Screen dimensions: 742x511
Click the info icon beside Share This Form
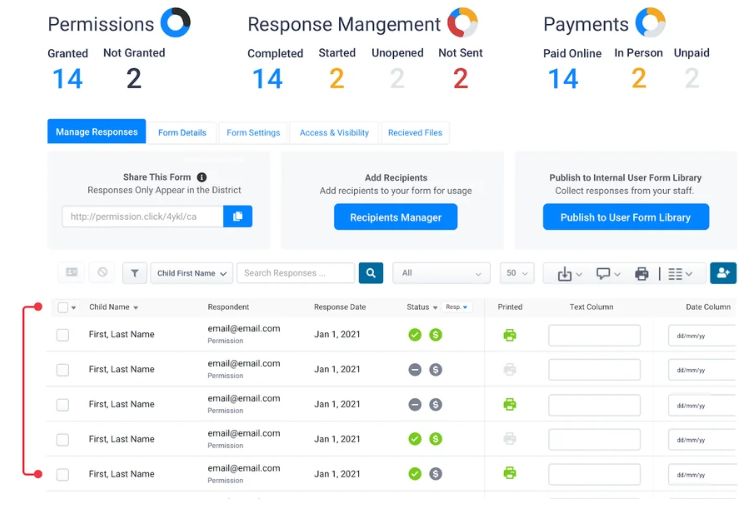202,177
